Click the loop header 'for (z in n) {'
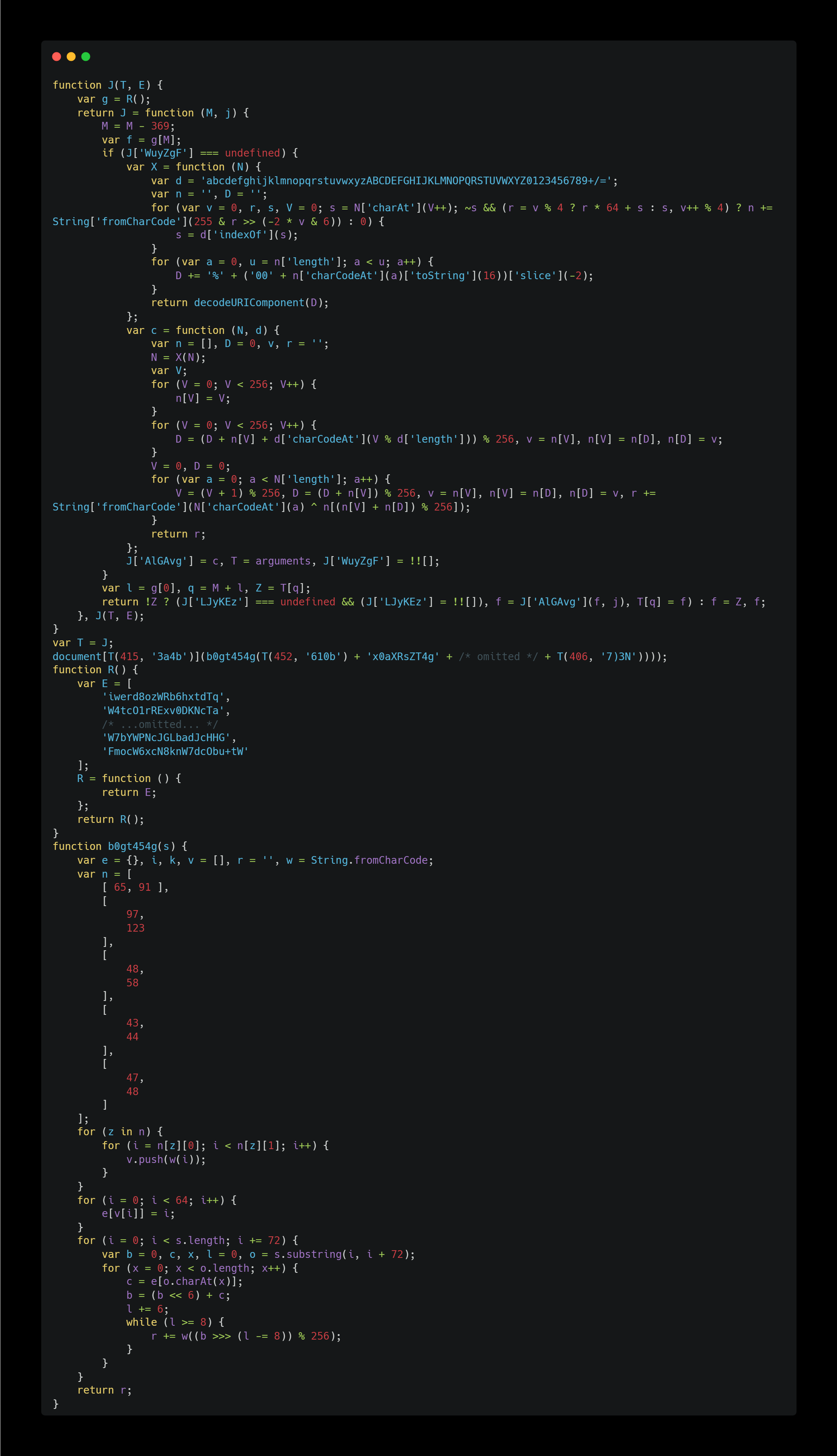The height and width of the screenshot is (1456, 837). coord(120,1131)
